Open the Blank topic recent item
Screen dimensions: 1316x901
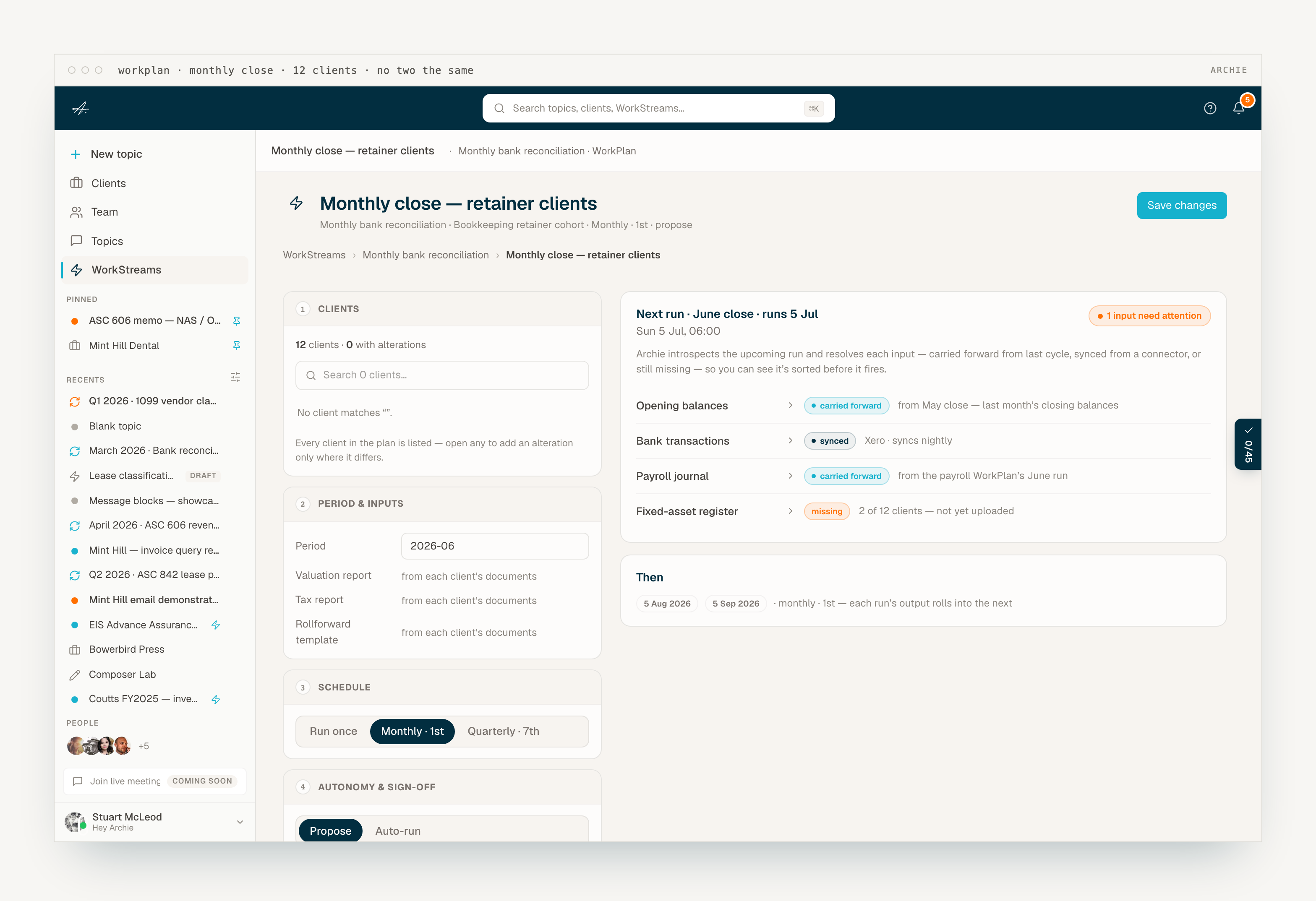154,426
